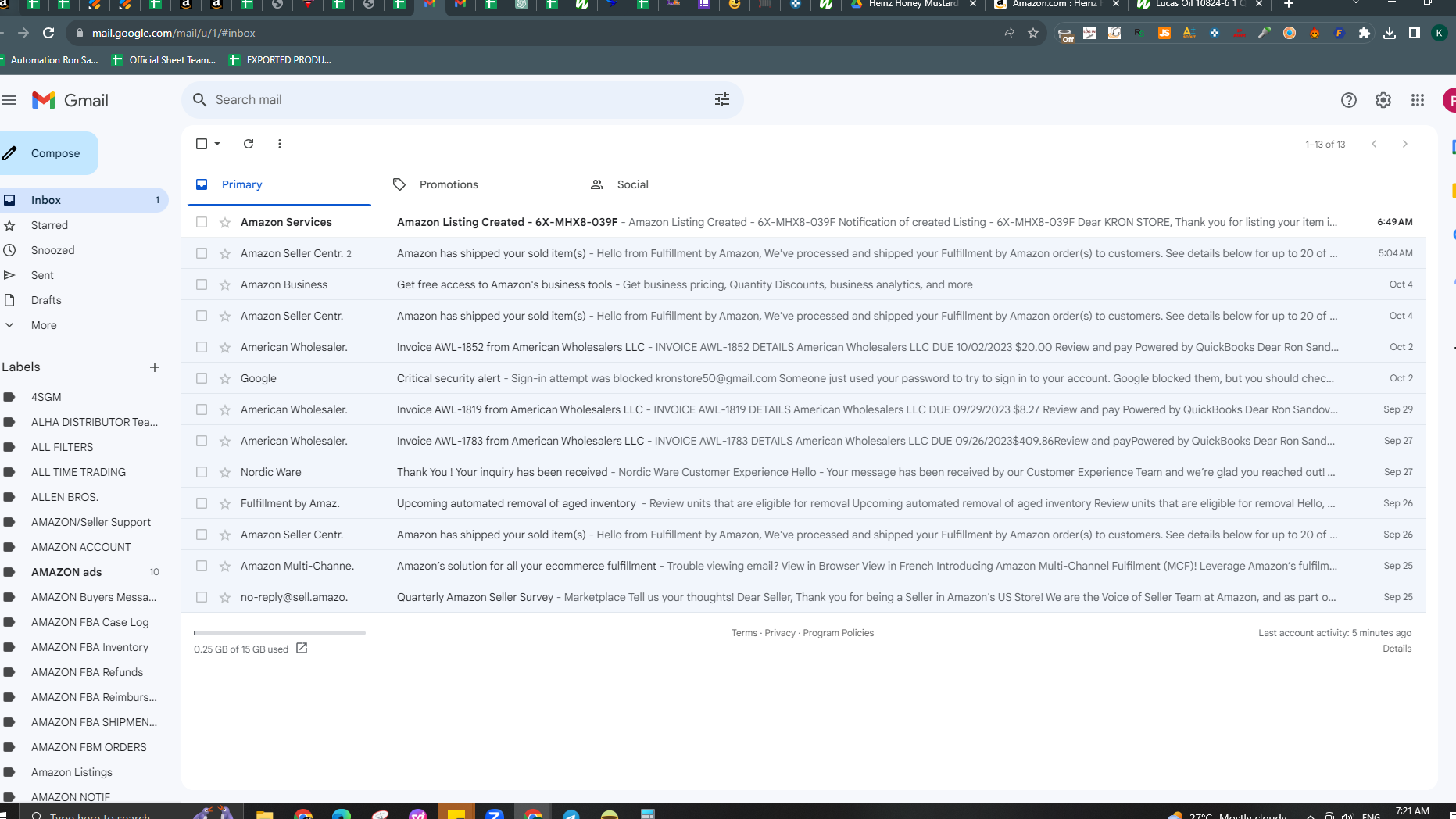Open the 4SGM label
This screenshot has width=1456, height=819.
tap(46, 397)
